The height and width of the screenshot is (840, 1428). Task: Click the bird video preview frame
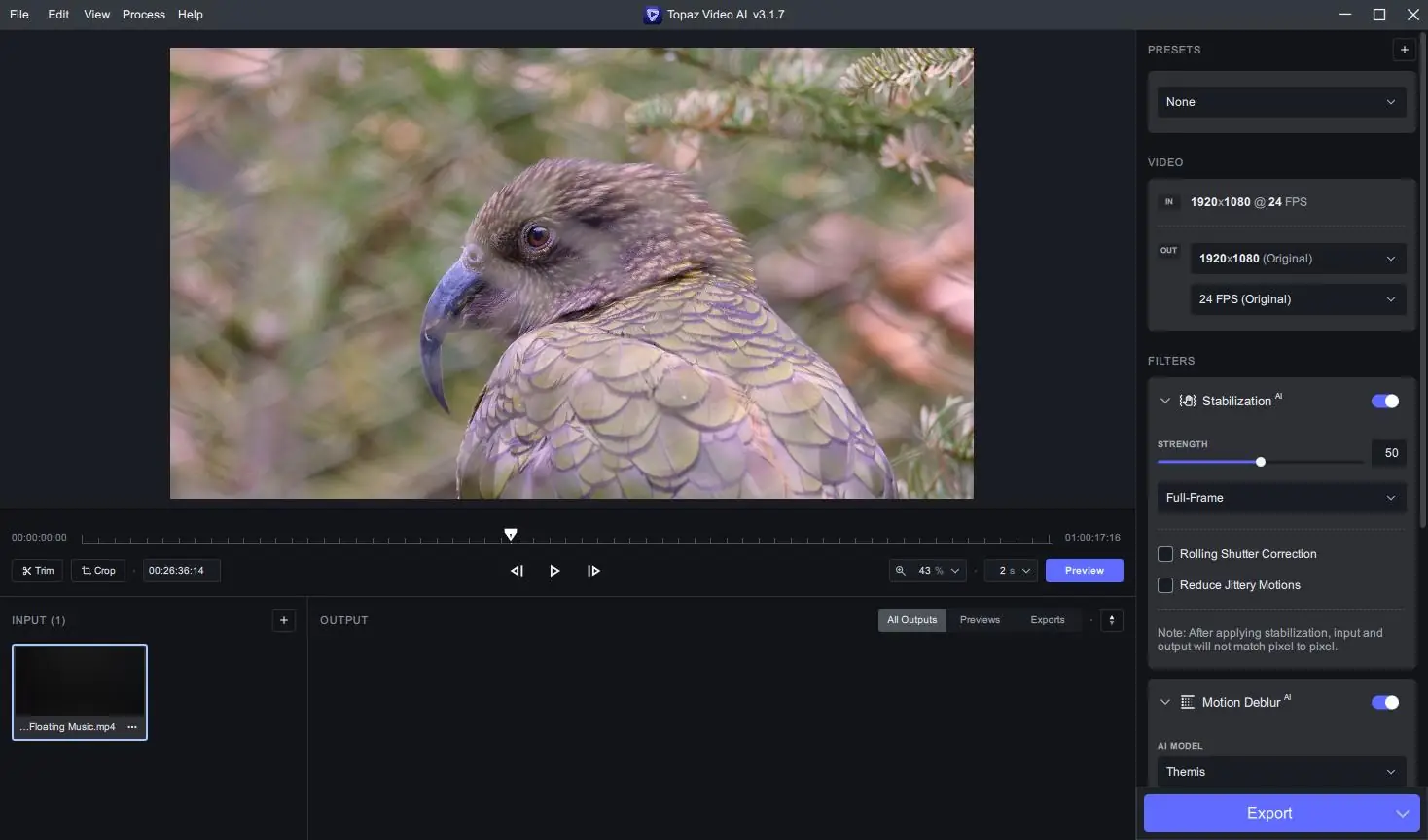[572, 273]
